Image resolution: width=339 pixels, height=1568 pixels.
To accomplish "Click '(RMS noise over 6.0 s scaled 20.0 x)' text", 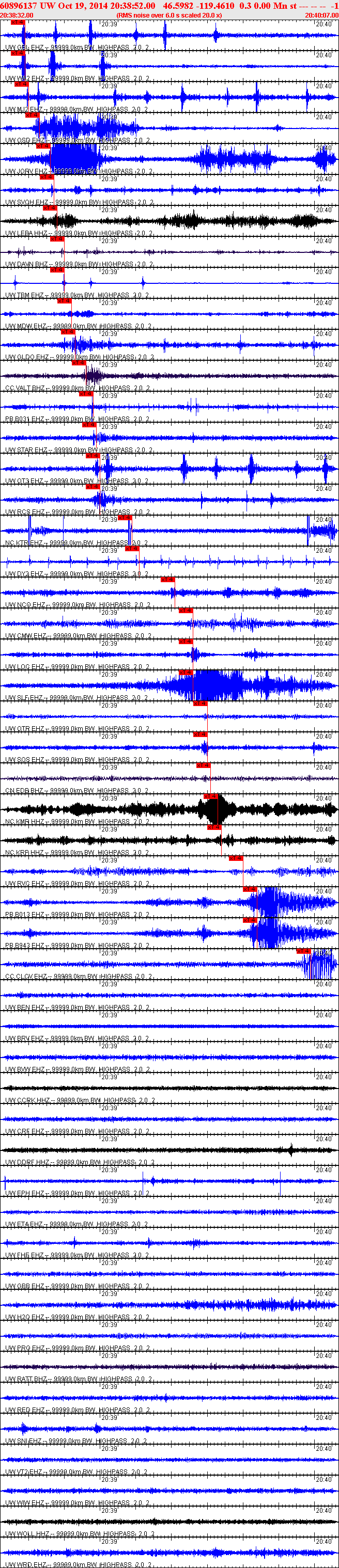I will pos(169,15).
